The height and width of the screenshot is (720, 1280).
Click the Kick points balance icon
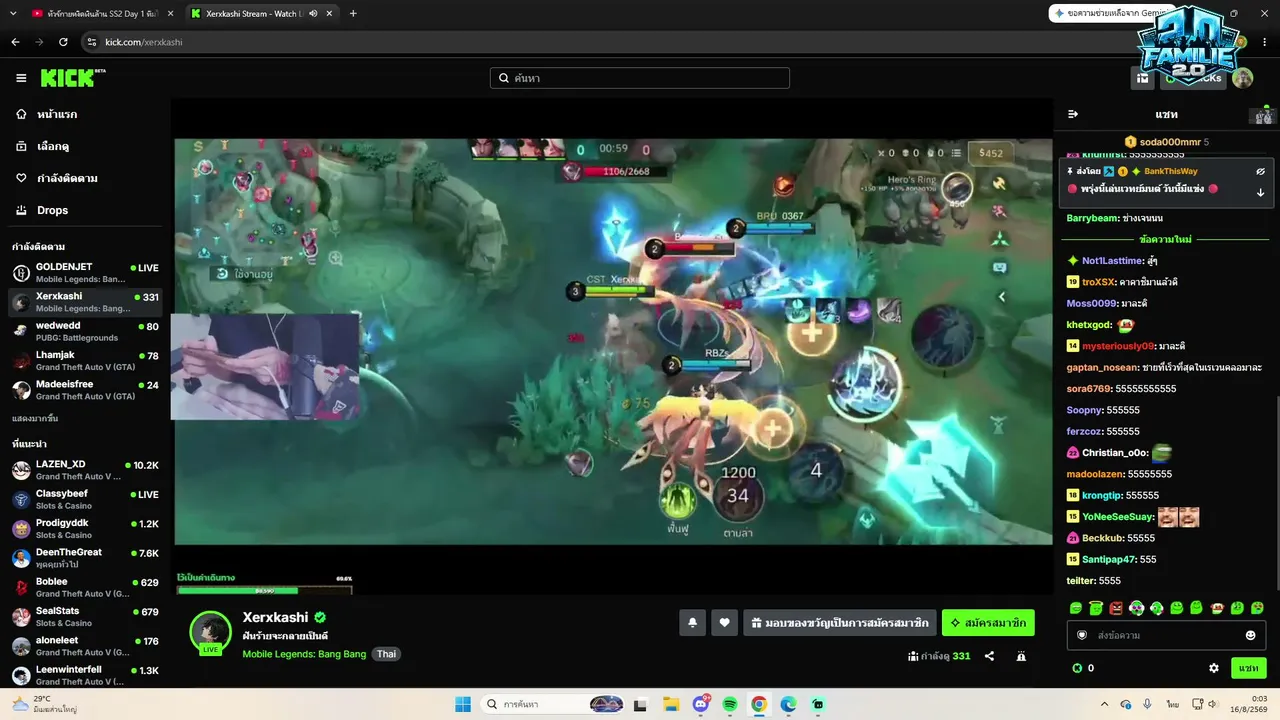click(1077, 668)
